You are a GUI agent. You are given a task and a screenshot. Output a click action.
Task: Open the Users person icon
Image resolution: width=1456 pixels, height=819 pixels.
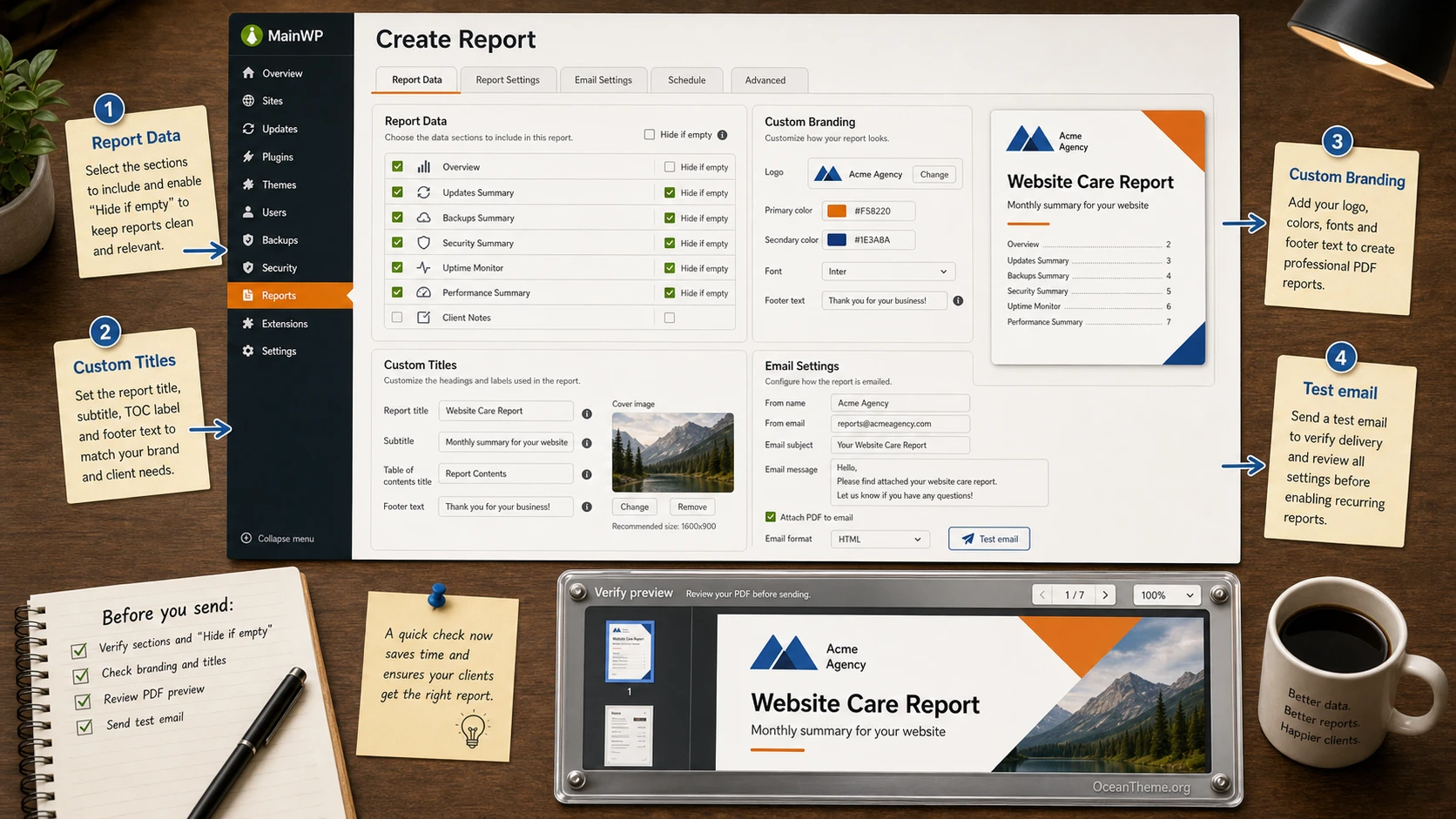[248, 212]
